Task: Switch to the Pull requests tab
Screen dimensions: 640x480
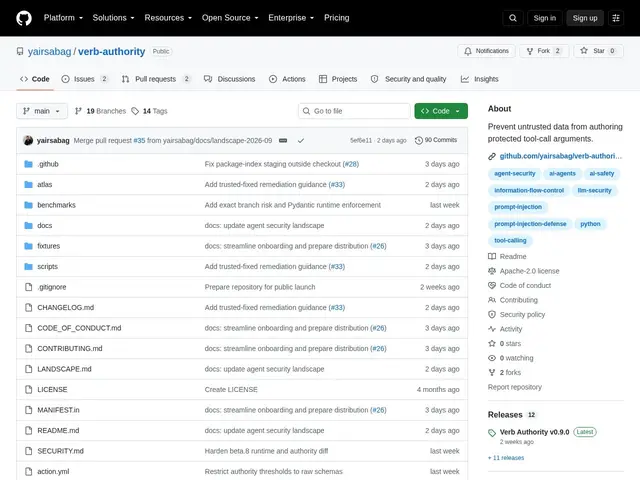Action: [156, 79]
